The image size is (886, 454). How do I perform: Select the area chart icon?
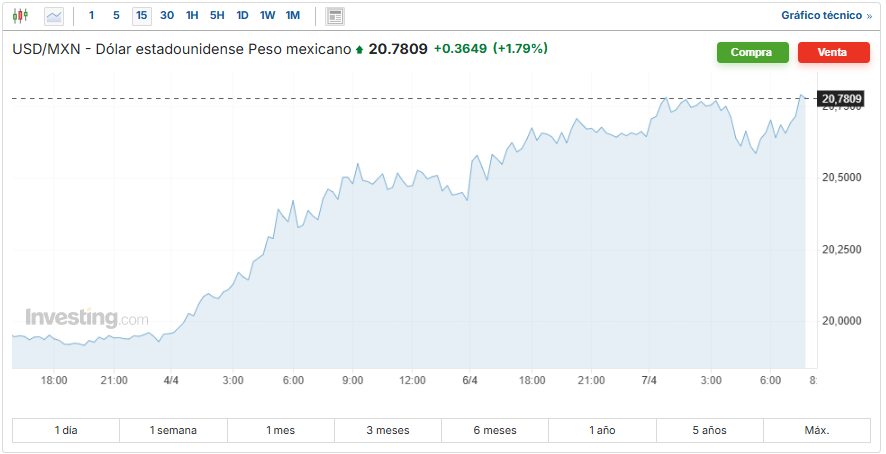[x=54, y=16]
